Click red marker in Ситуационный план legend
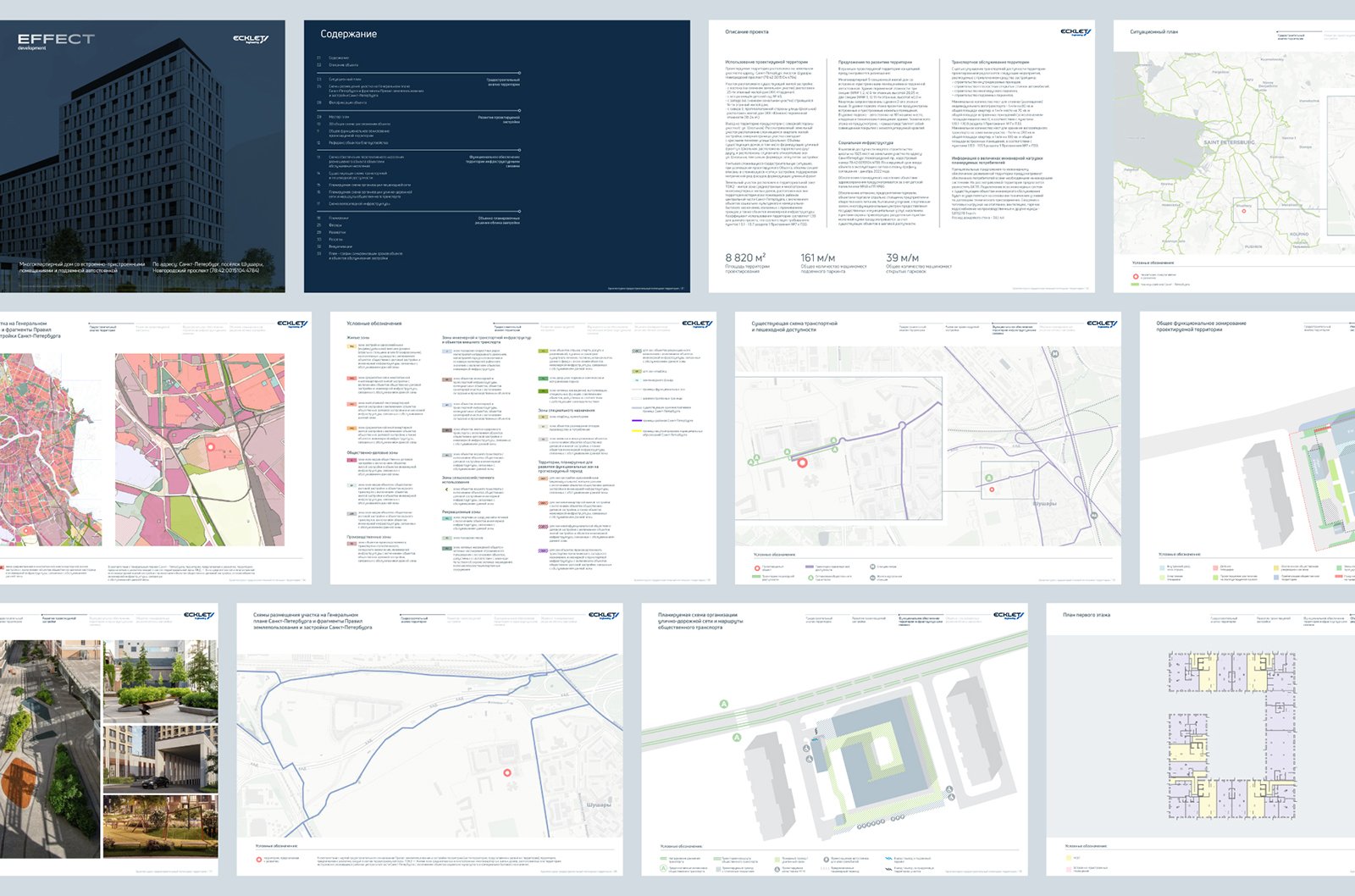1355x896 pixels. point(1136,275)
